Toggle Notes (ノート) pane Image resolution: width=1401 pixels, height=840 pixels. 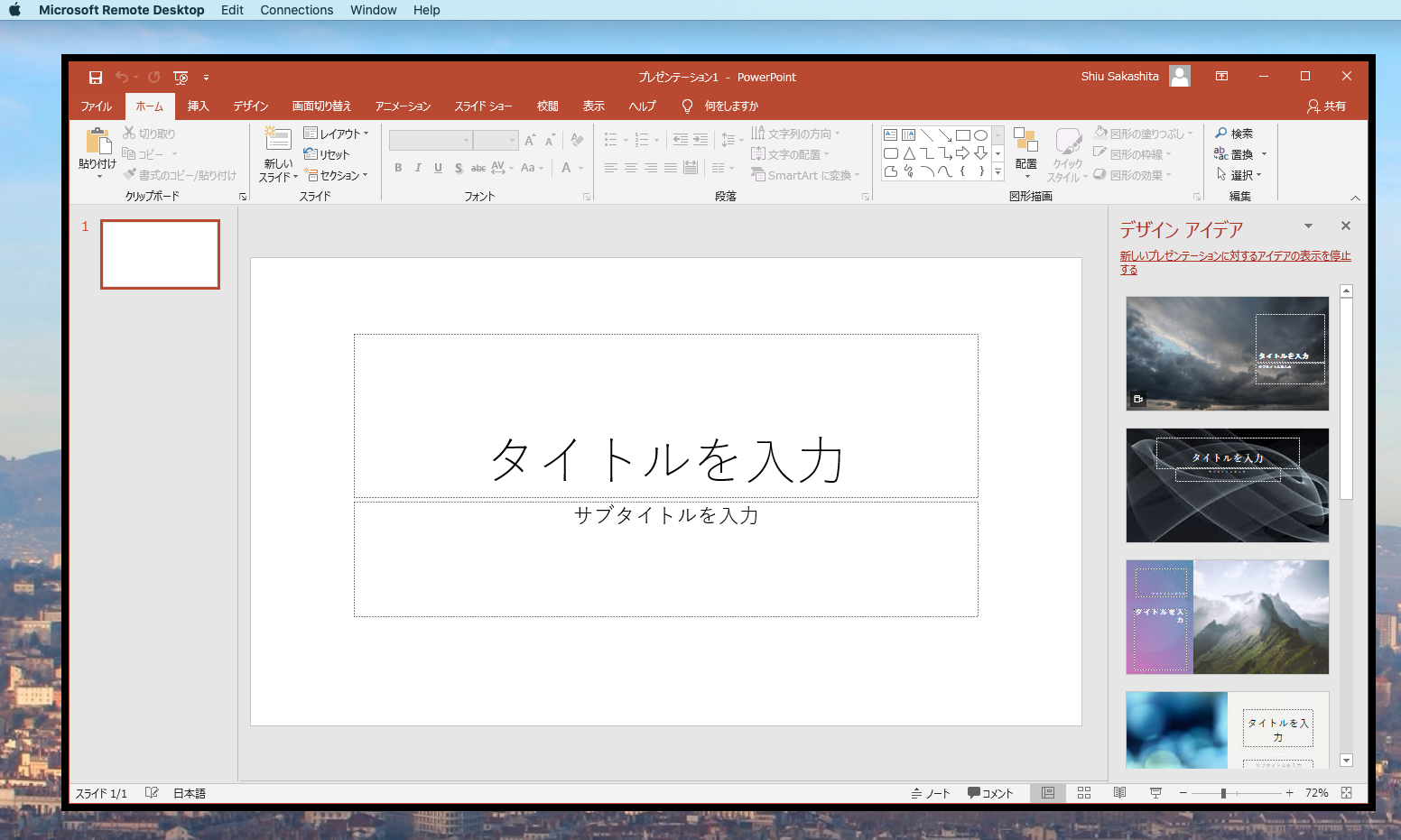tap(931, 793)
